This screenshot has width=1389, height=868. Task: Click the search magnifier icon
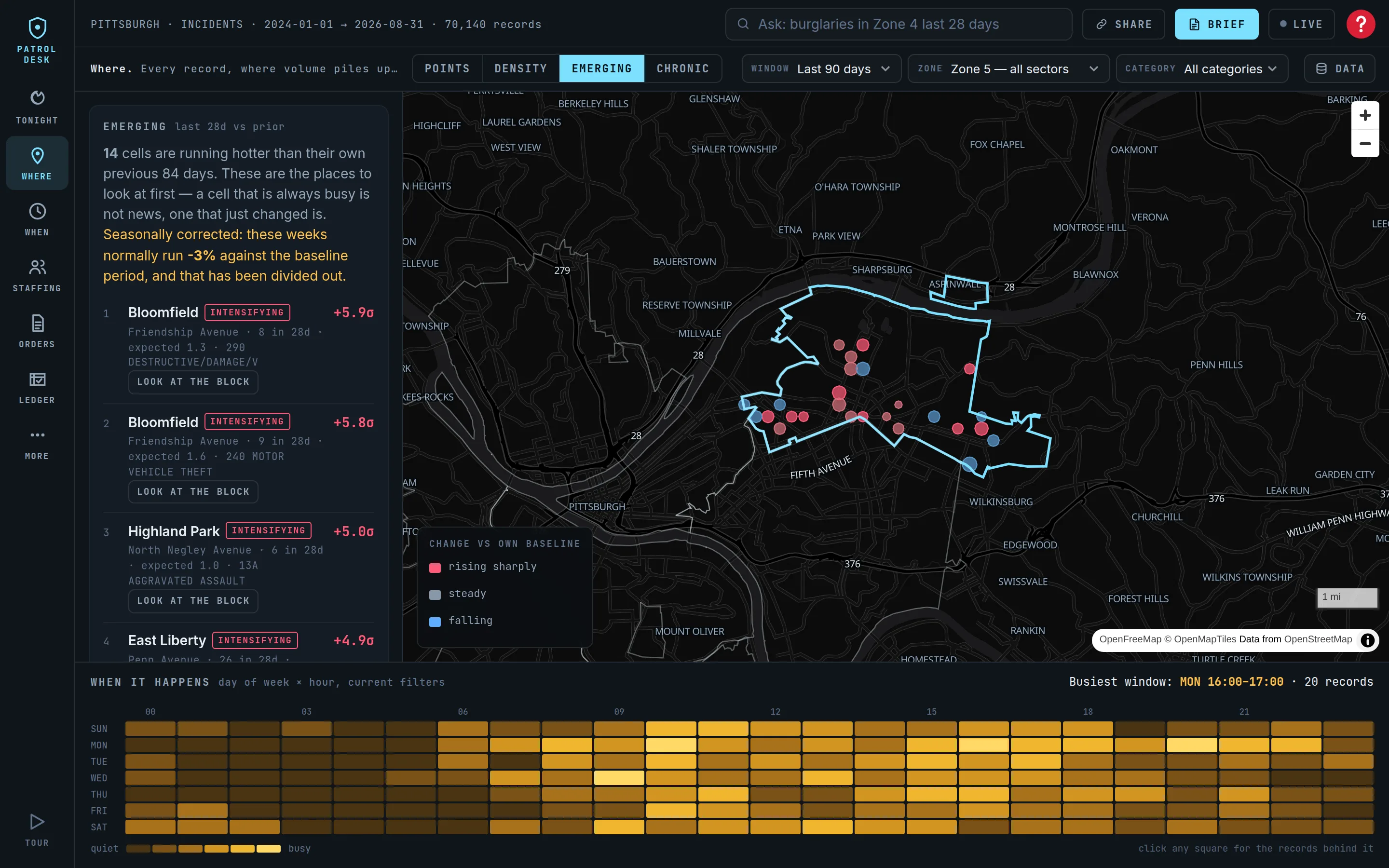pyautogui.click(x=743, y=24)
